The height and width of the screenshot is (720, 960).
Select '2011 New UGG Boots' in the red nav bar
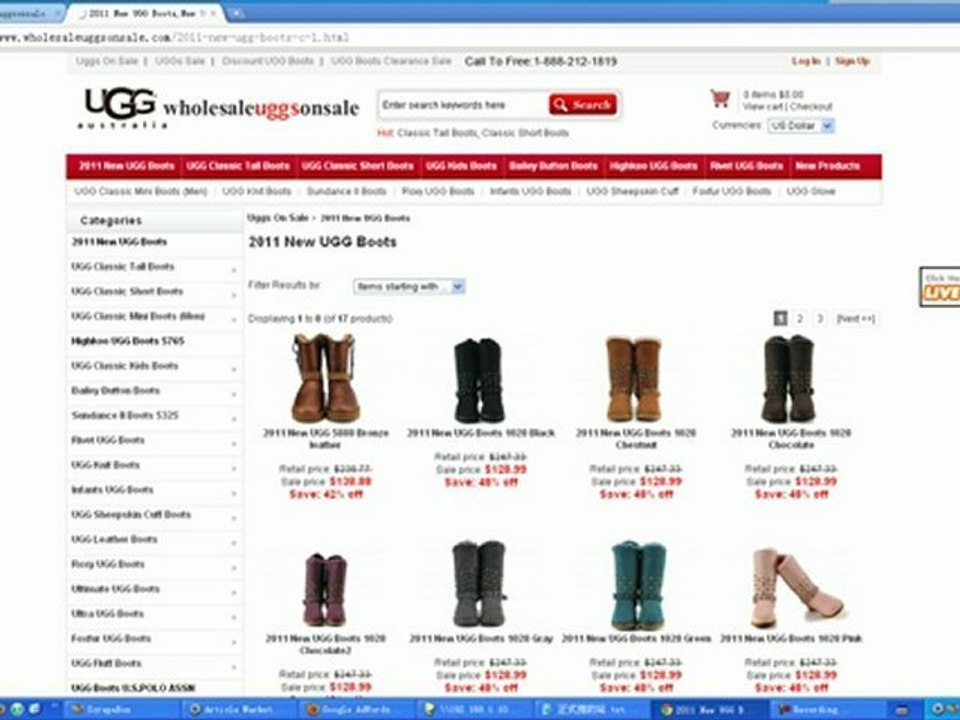coord(126,166)
